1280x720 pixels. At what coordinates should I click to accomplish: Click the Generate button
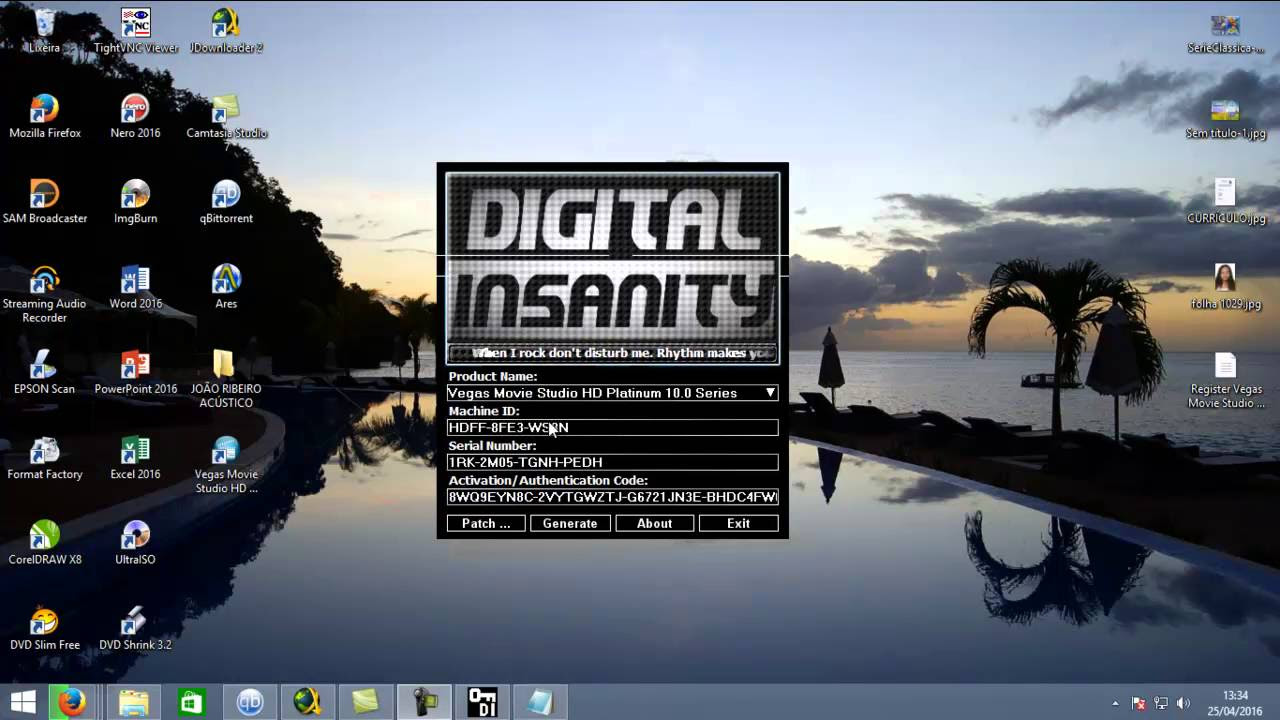[x=570, y=523]
